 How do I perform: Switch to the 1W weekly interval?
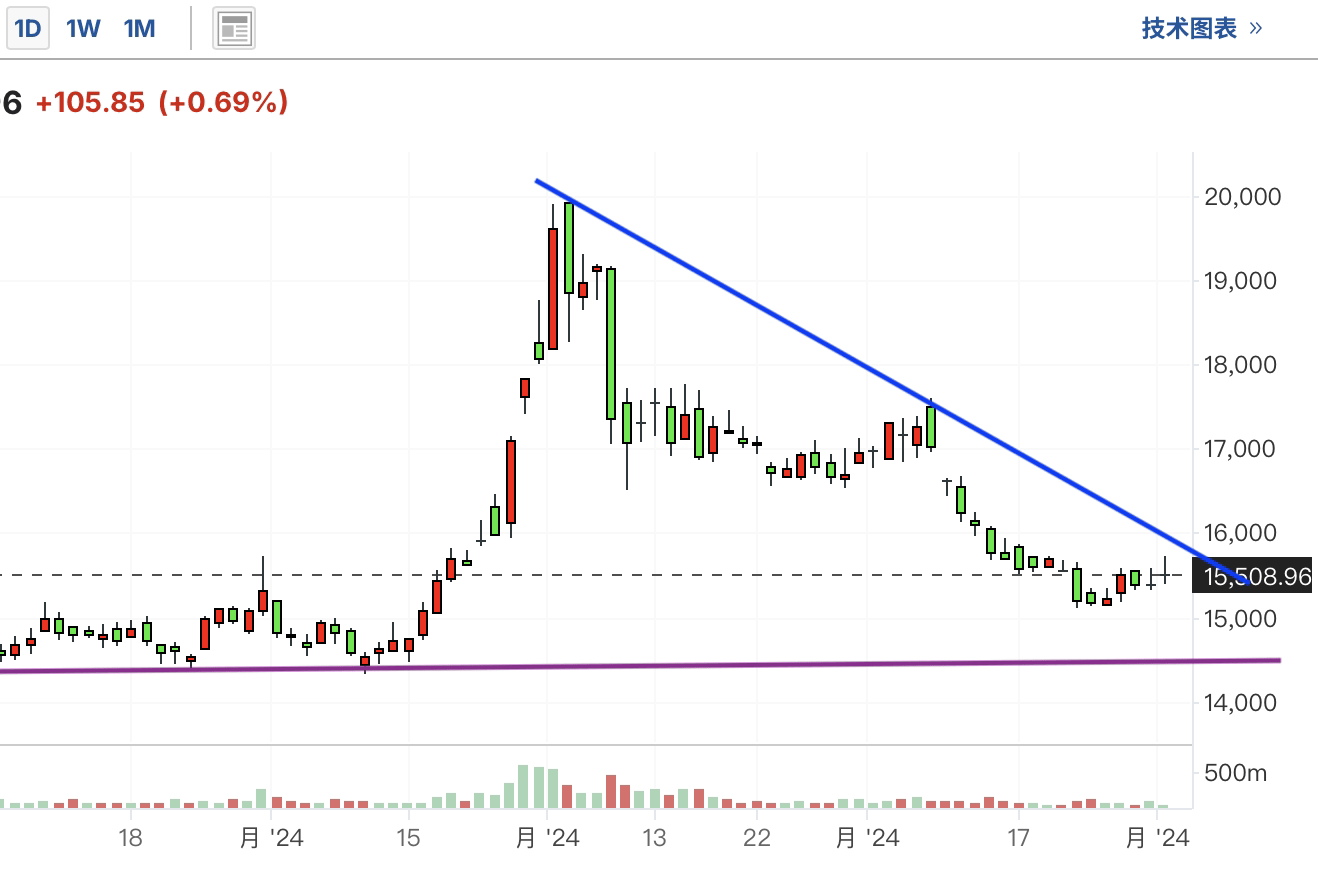click(84, 29)
